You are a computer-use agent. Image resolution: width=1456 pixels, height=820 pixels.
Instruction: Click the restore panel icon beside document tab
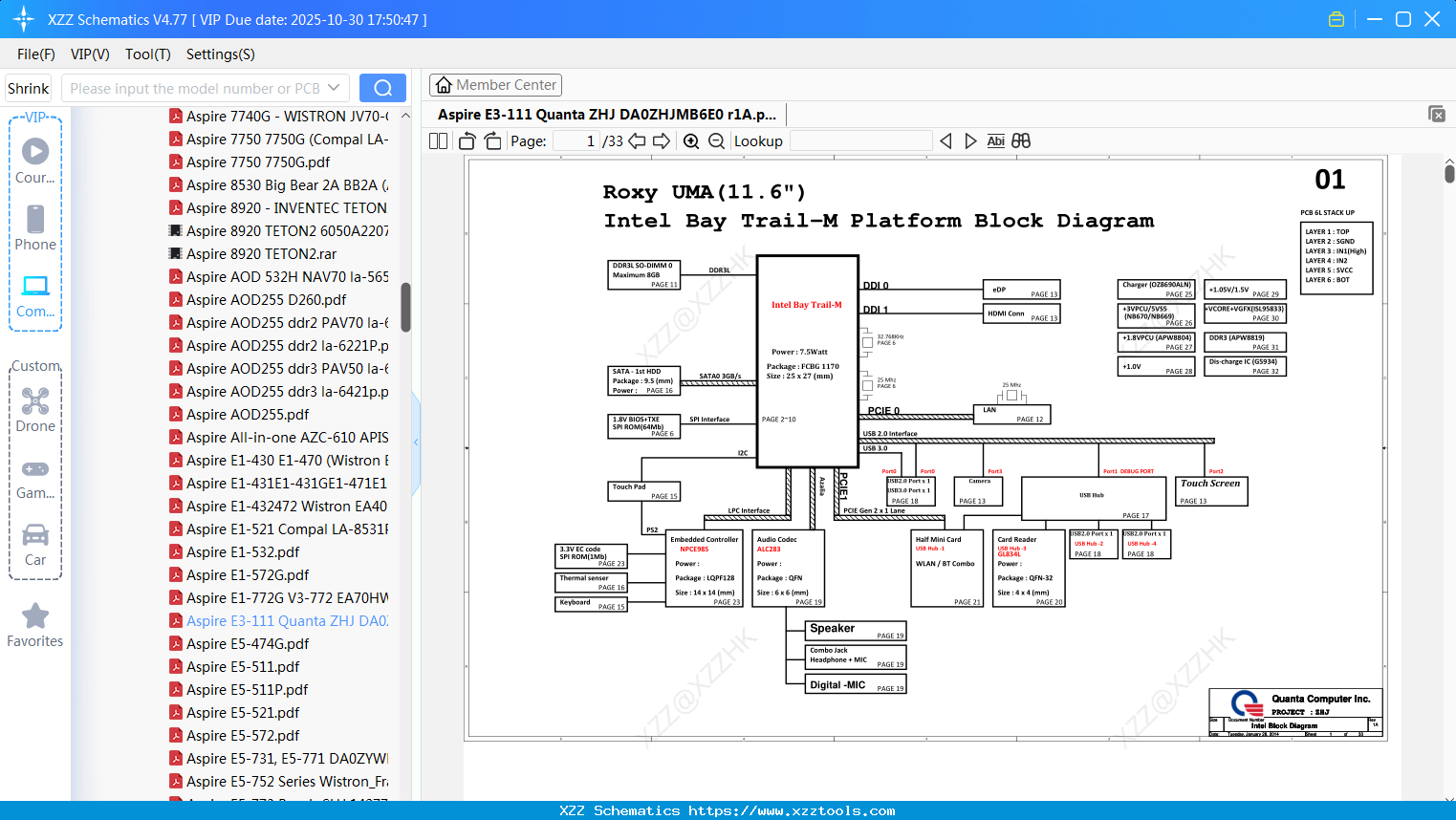(1436, 114)
